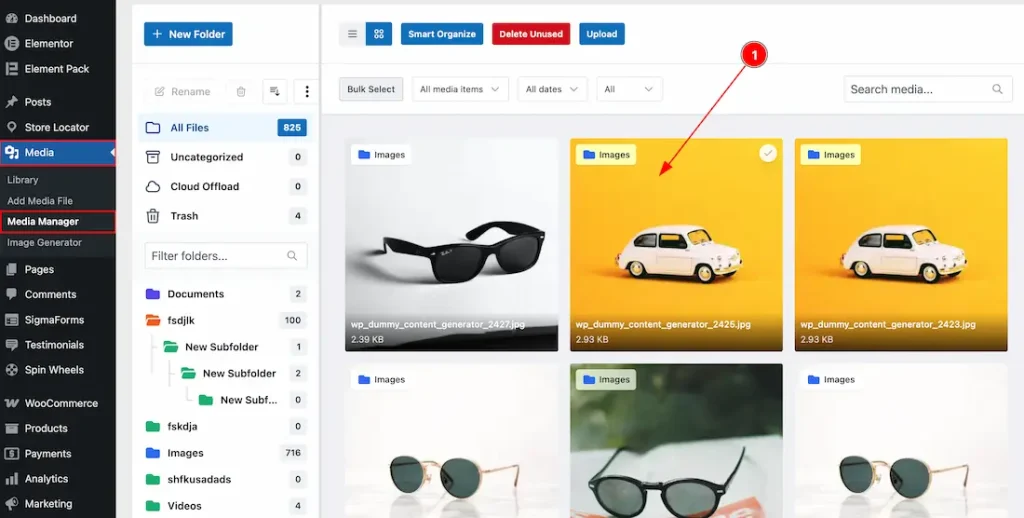1024x518 pixels.
Task: Click the Testimonials sidebar icon
Action: [x=11, y=345]
